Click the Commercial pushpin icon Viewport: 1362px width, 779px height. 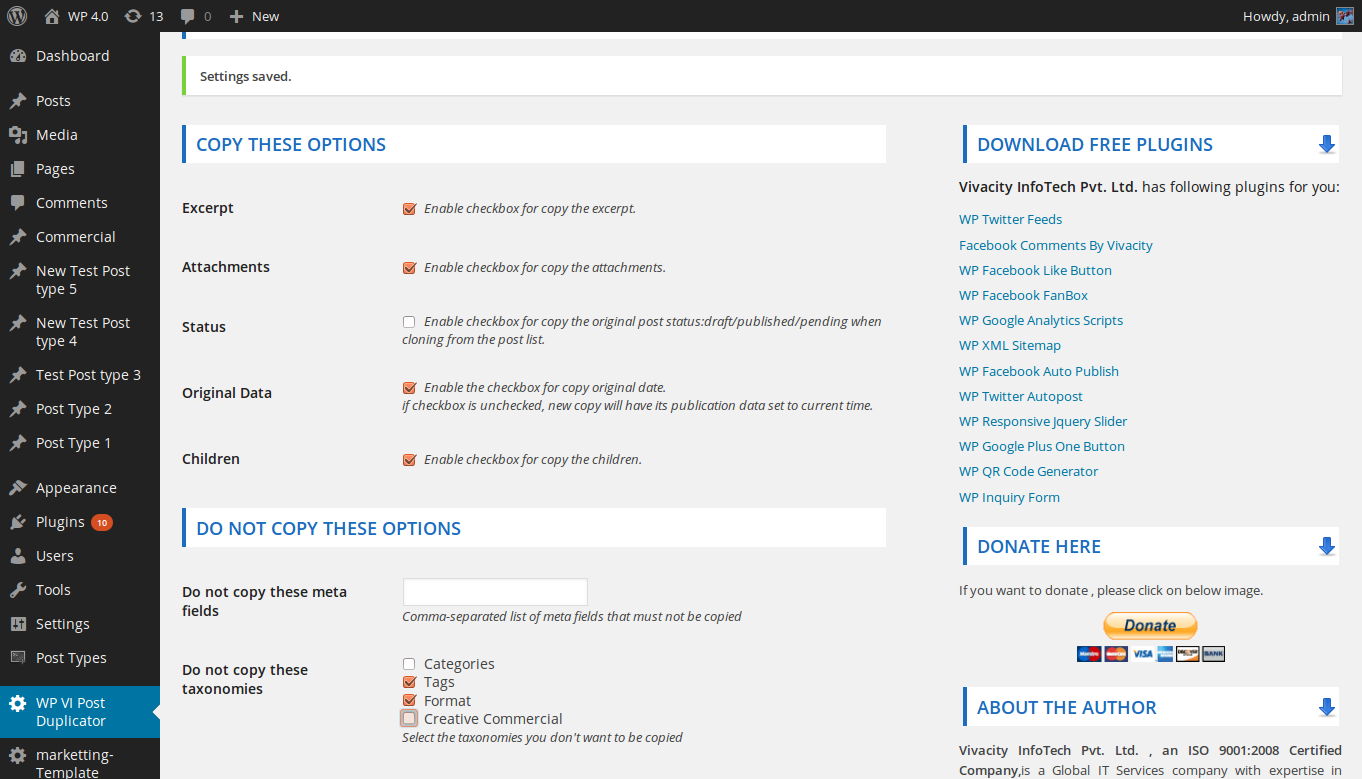[x=17, y=237]
